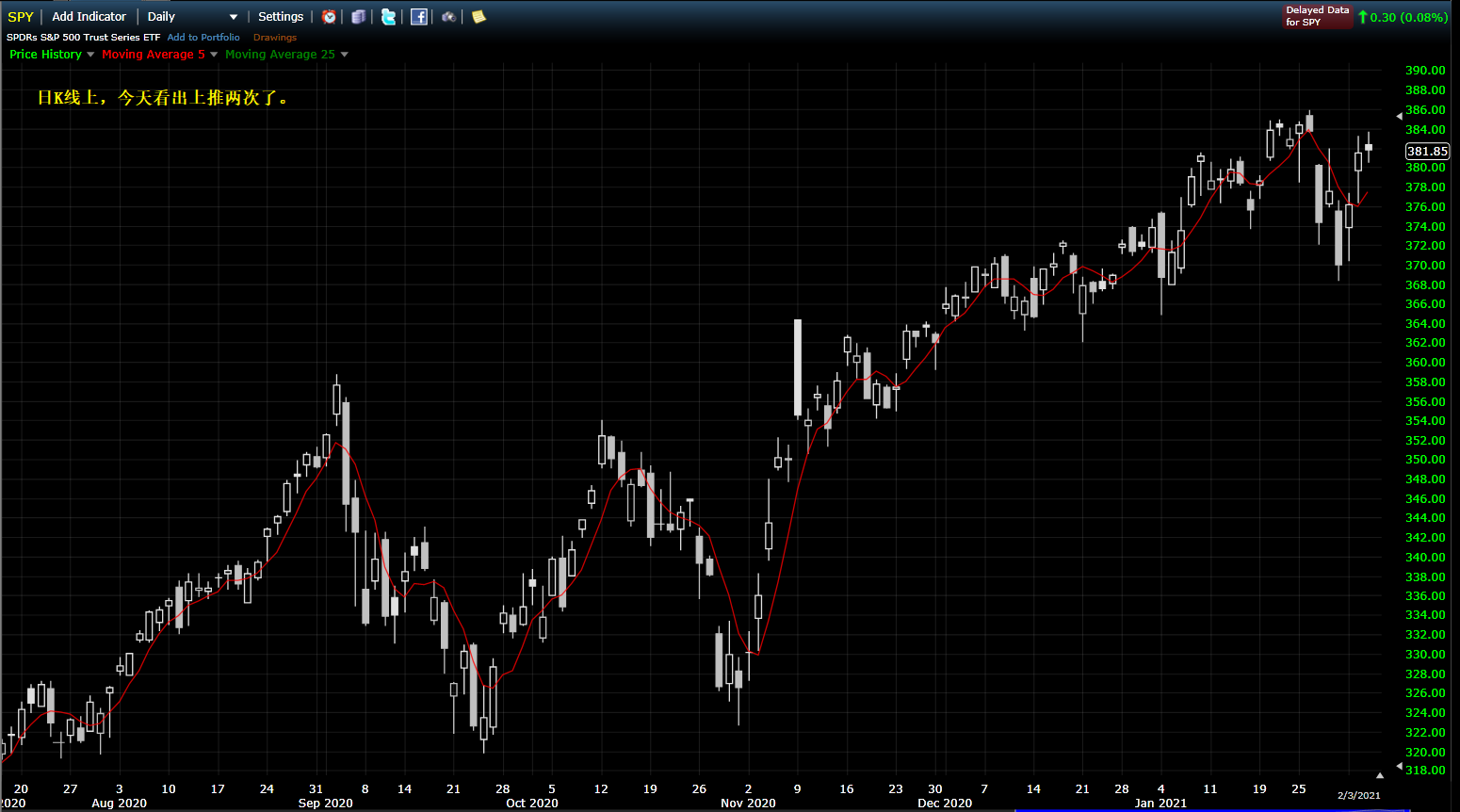Open the Add Indicator menu
The image size is (1460, 812).
(89, 16)
